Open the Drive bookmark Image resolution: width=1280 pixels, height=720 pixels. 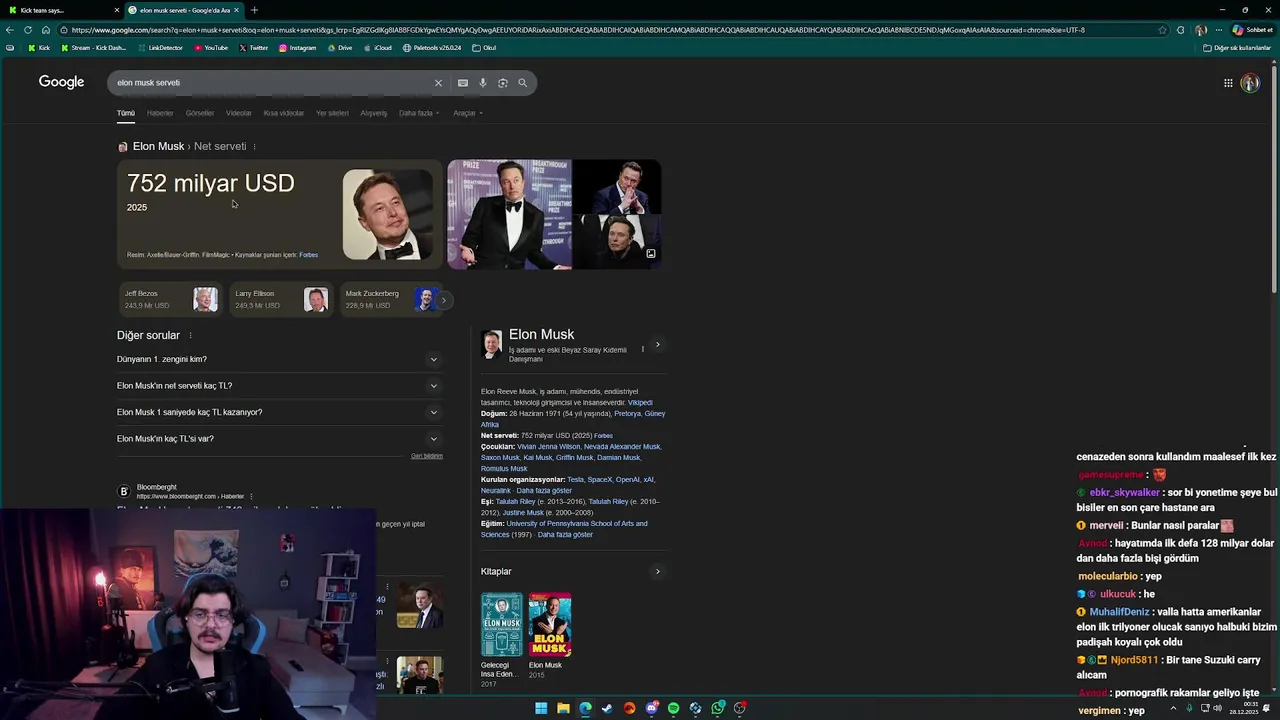(339, 48)
